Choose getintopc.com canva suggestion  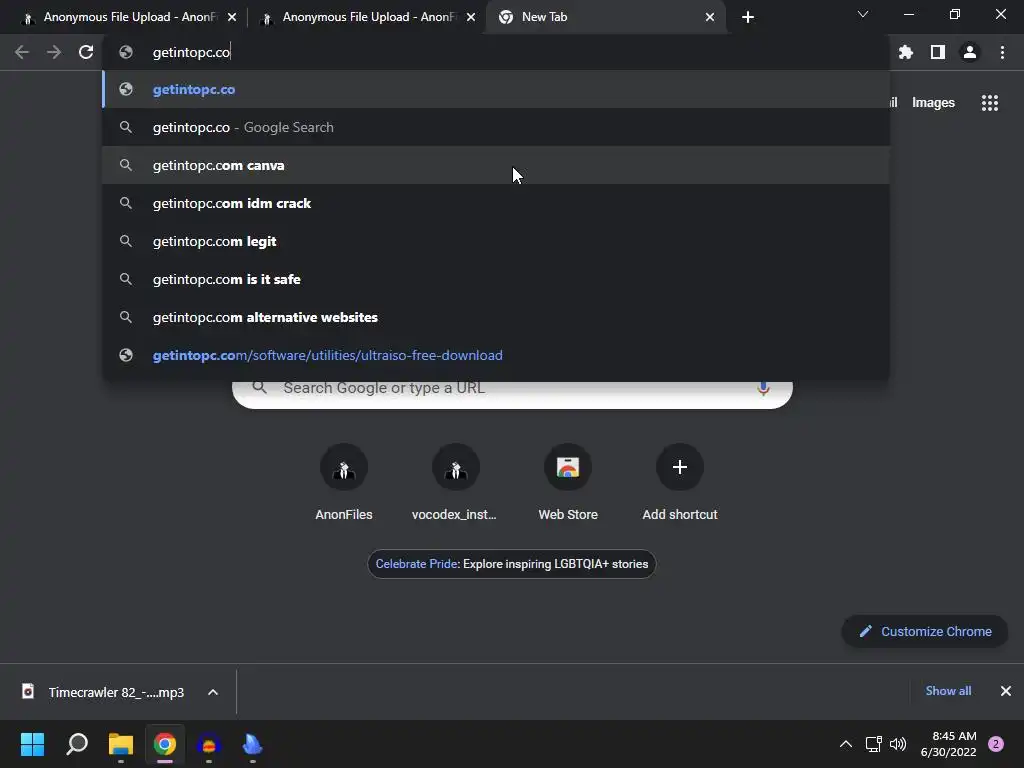pyautogui.click(x=496, y=165)
